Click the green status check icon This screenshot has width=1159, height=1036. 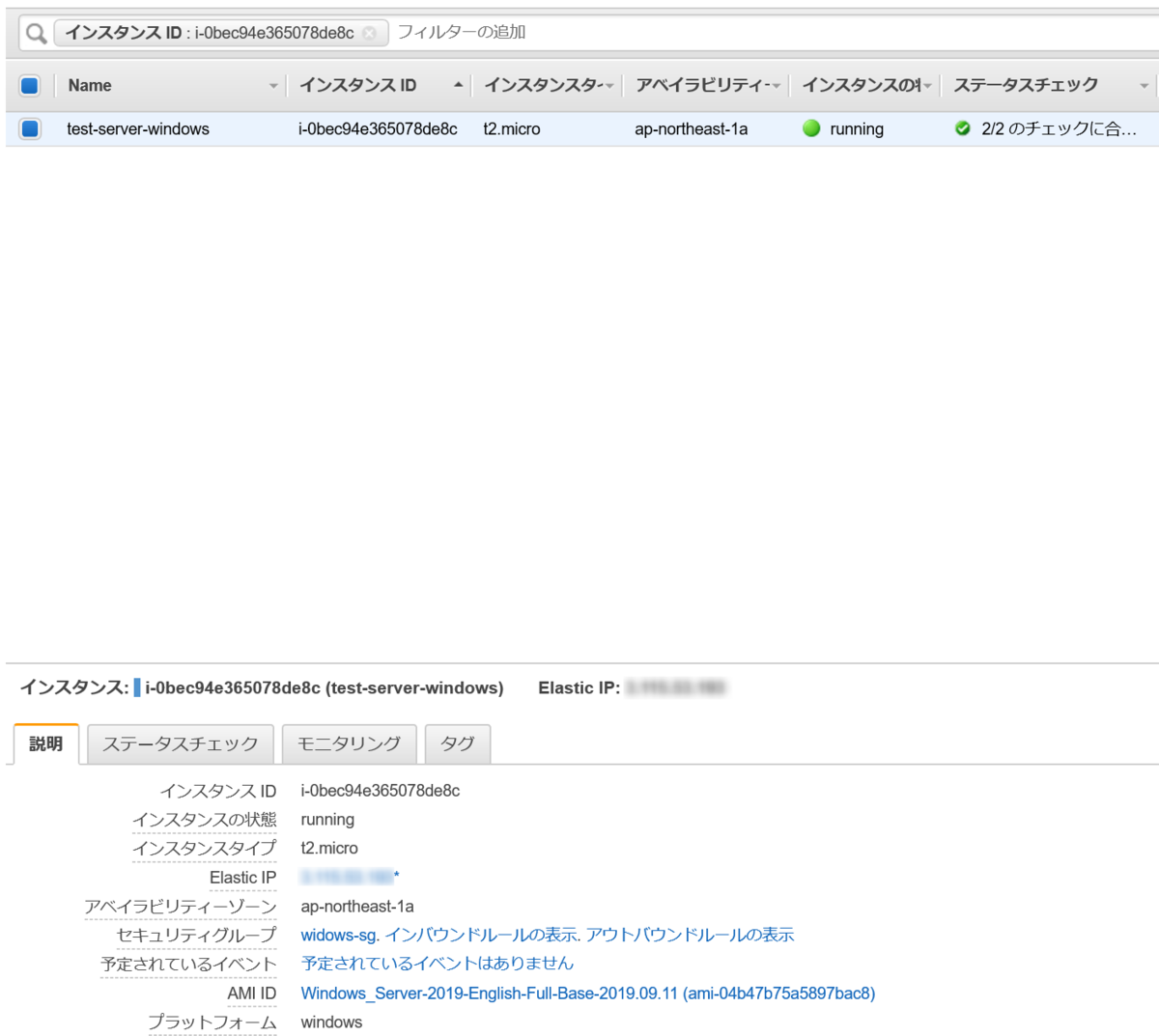[x=961, y=128]
